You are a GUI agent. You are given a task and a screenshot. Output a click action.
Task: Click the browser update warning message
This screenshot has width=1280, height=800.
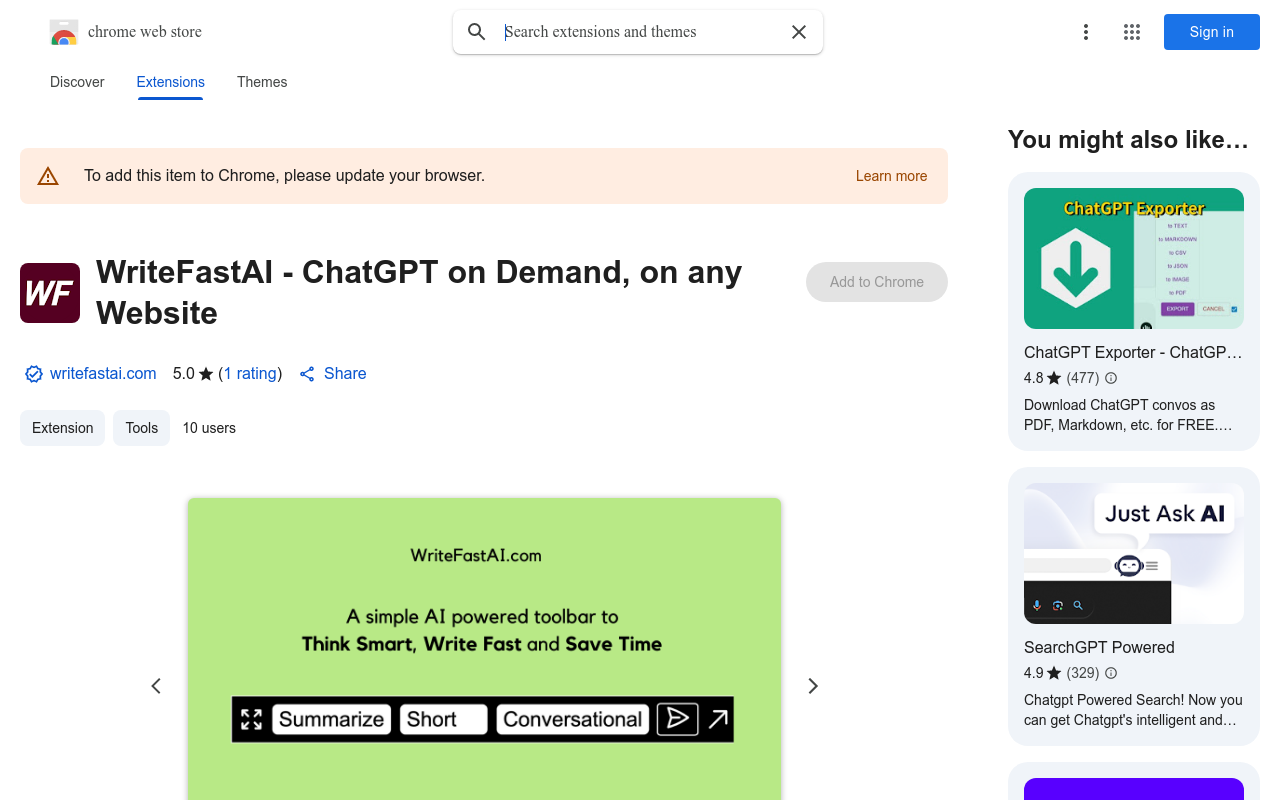click(x=284, y=176)
